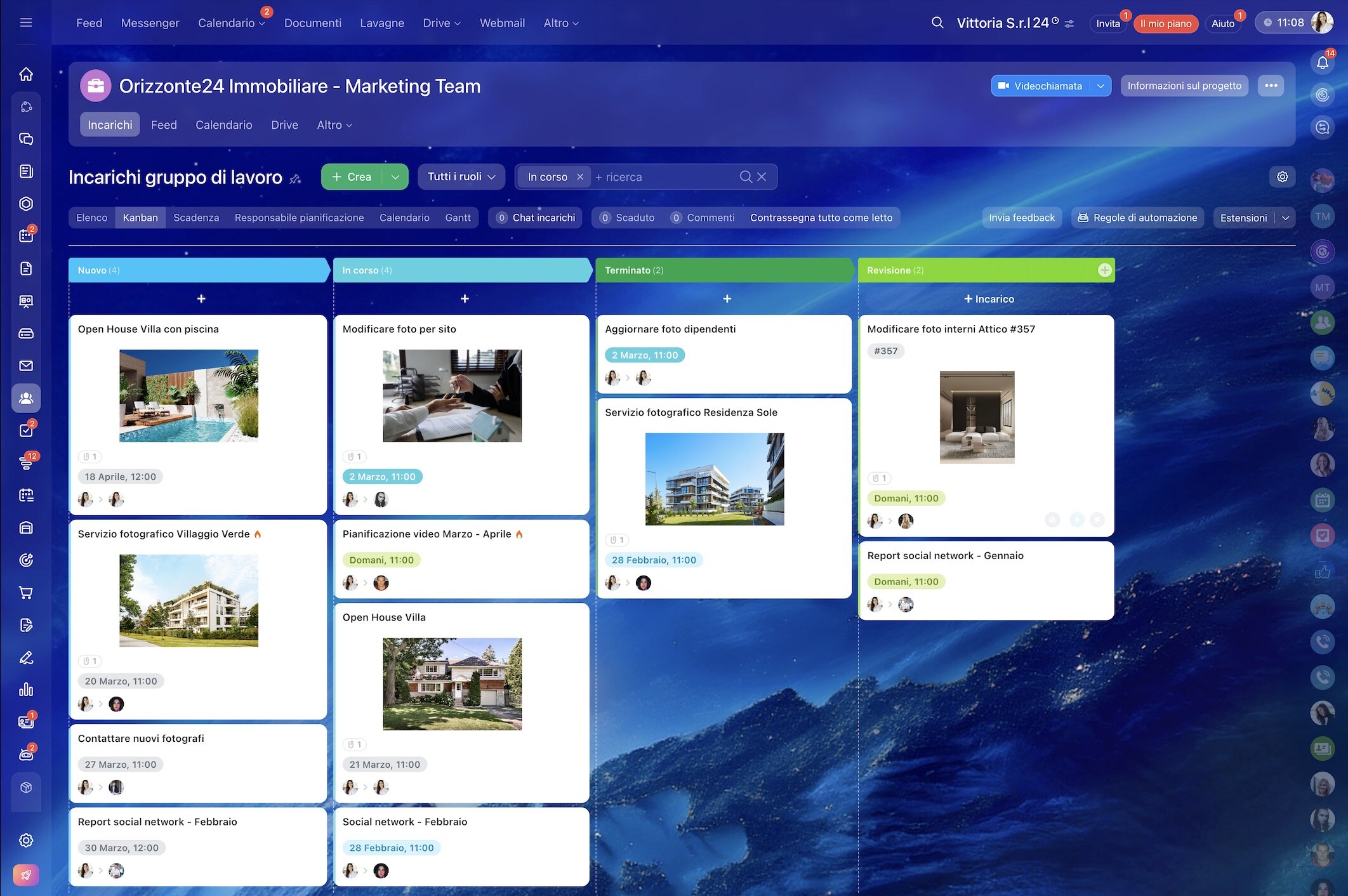Toggle the Scaduto counter filter
1348x896 pixels.
click(627, 218)
